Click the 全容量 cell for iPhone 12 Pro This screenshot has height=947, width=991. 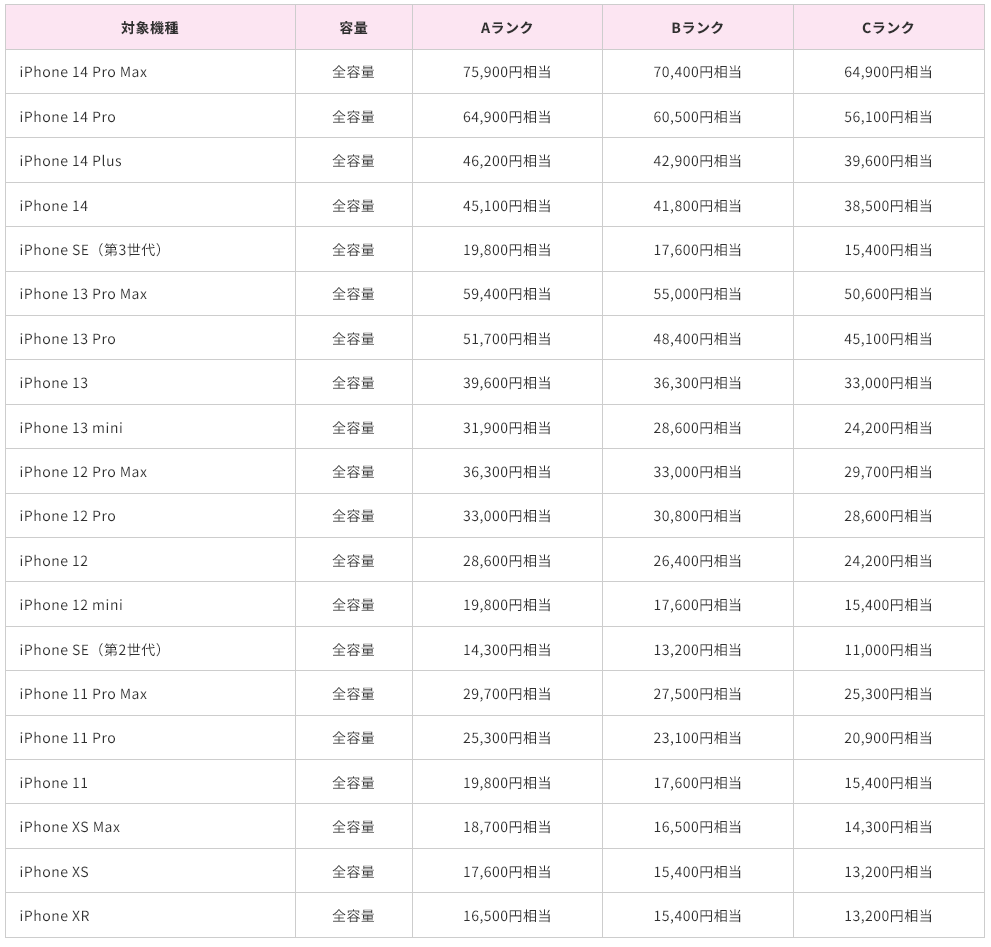[x=353, y=516]
